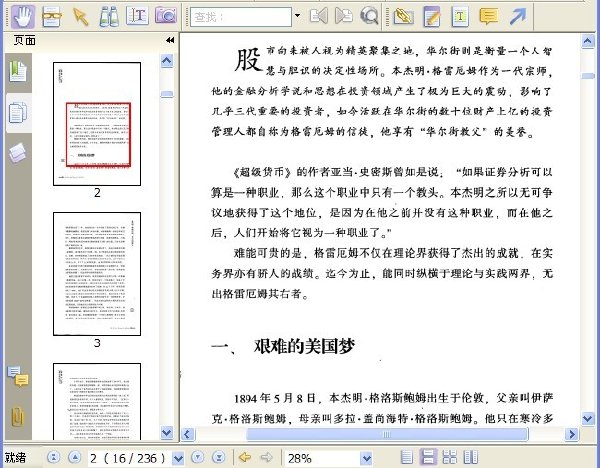Click into the find text field
This screenshot has height=468, width=600.
[x=241, y=17]
